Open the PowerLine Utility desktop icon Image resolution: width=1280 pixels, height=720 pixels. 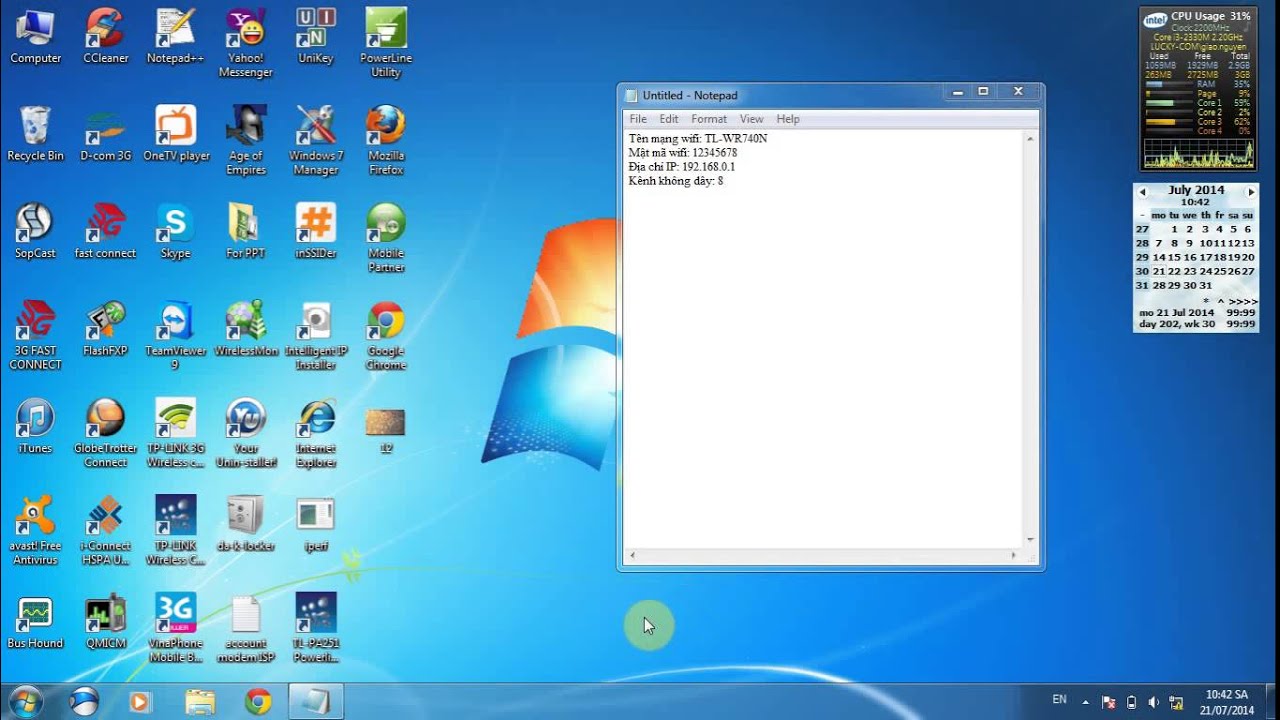[x=386, y=44]
